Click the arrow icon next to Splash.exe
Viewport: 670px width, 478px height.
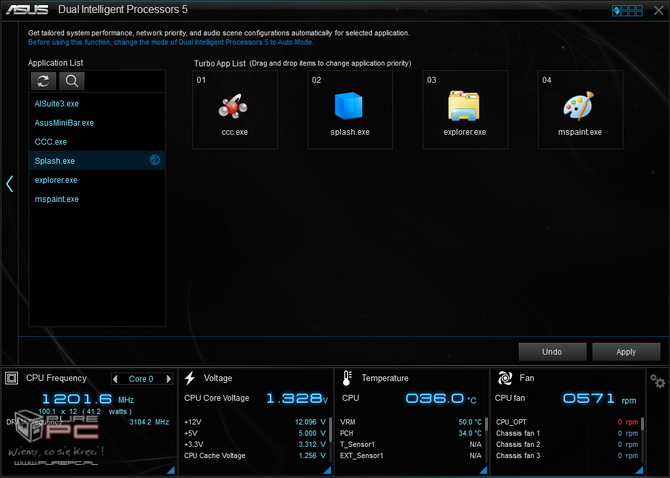(x=155, y=160)
